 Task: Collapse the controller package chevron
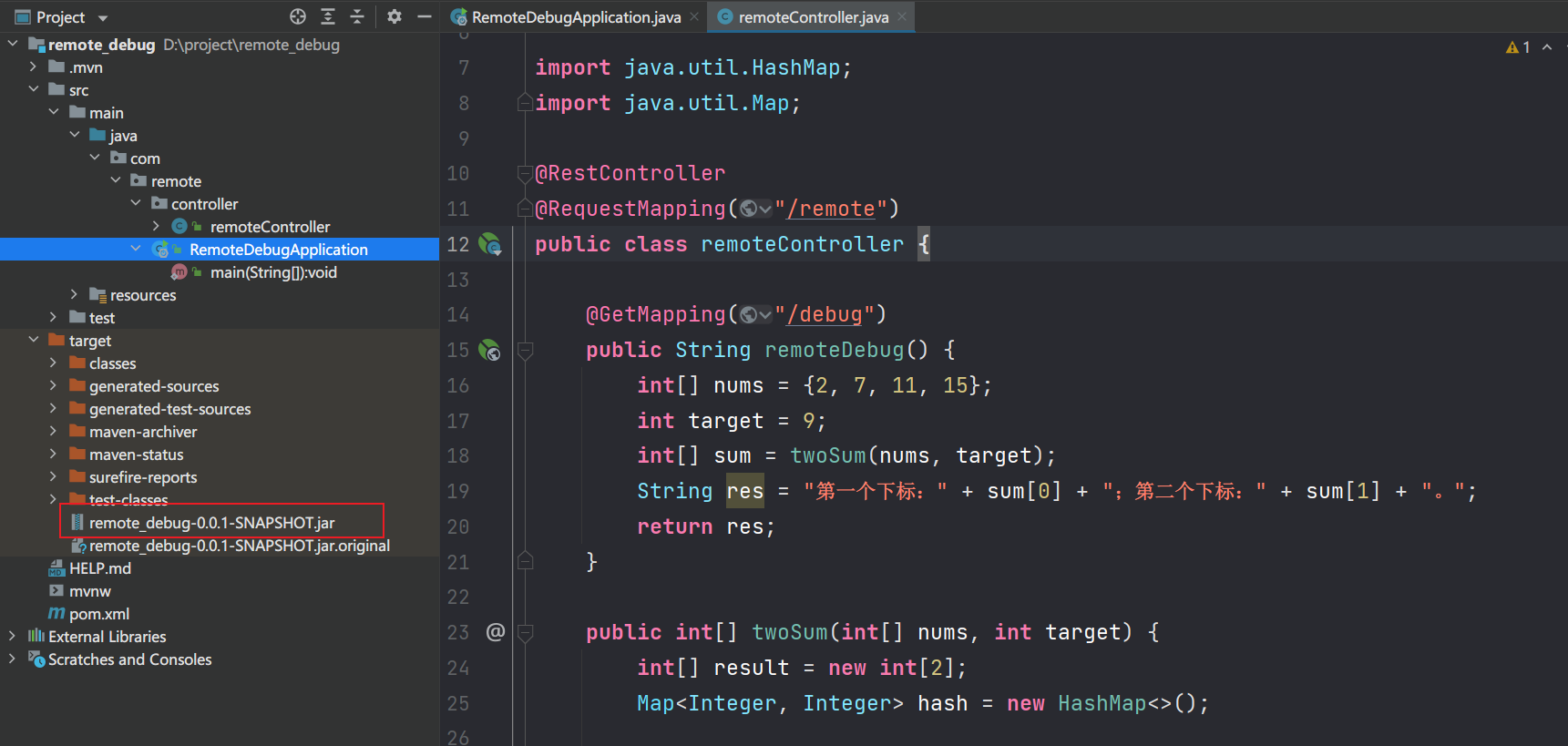tap(136, 203)
